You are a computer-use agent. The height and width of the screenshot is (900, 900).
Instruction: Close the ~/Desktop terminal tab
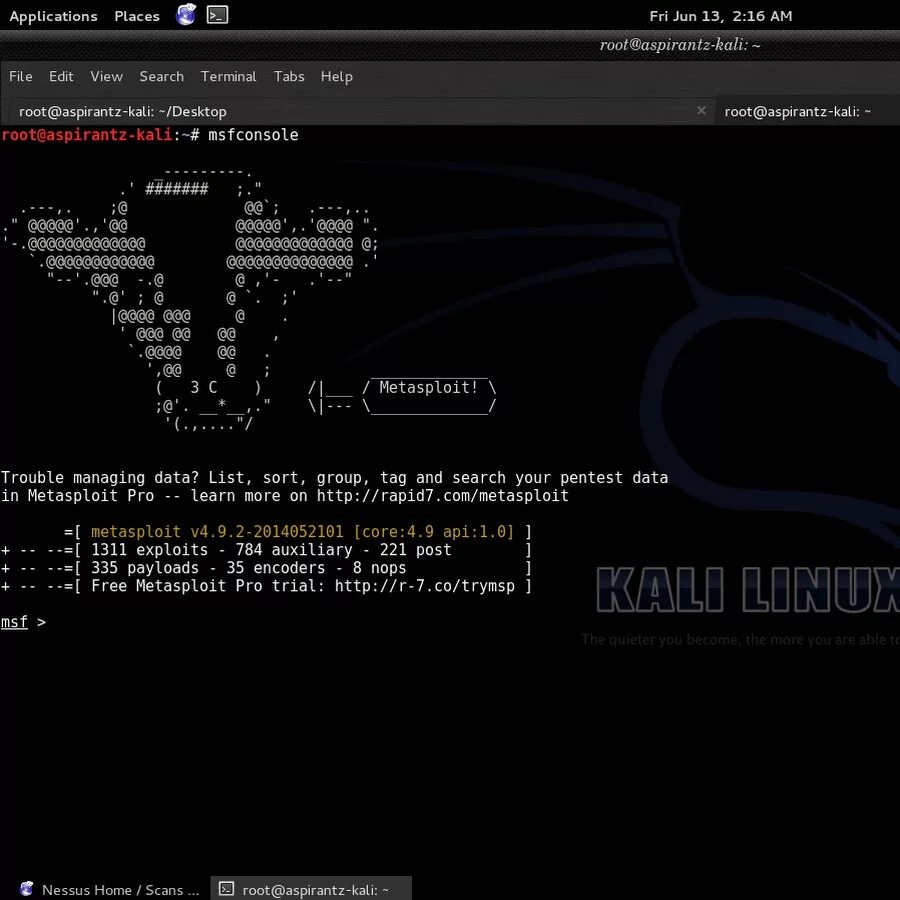pos(701,110)
